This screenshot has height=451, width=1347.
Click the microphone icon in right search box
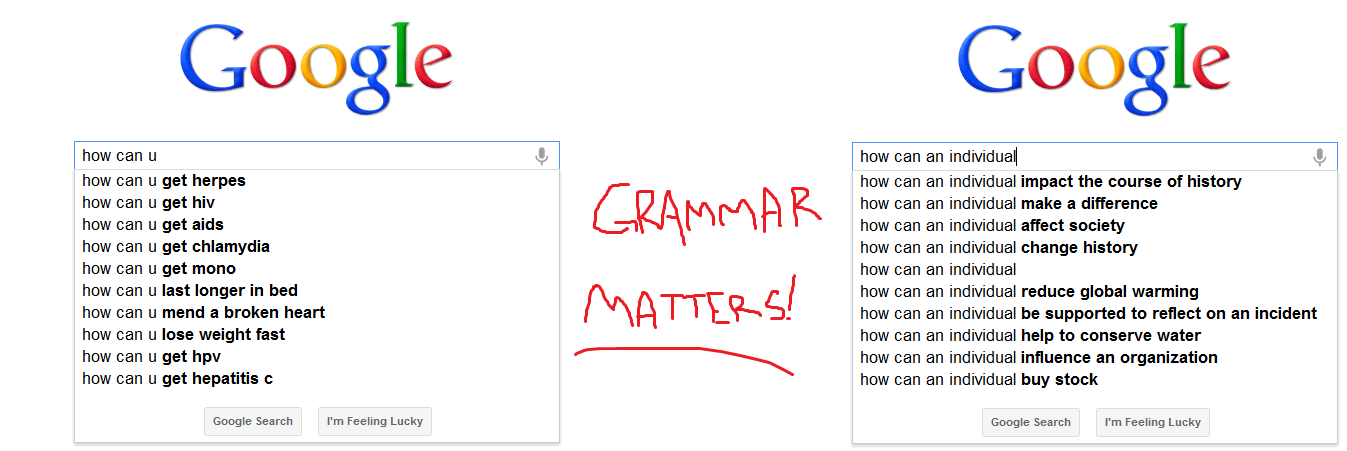pyautogui.click(x=1319, y=157)
